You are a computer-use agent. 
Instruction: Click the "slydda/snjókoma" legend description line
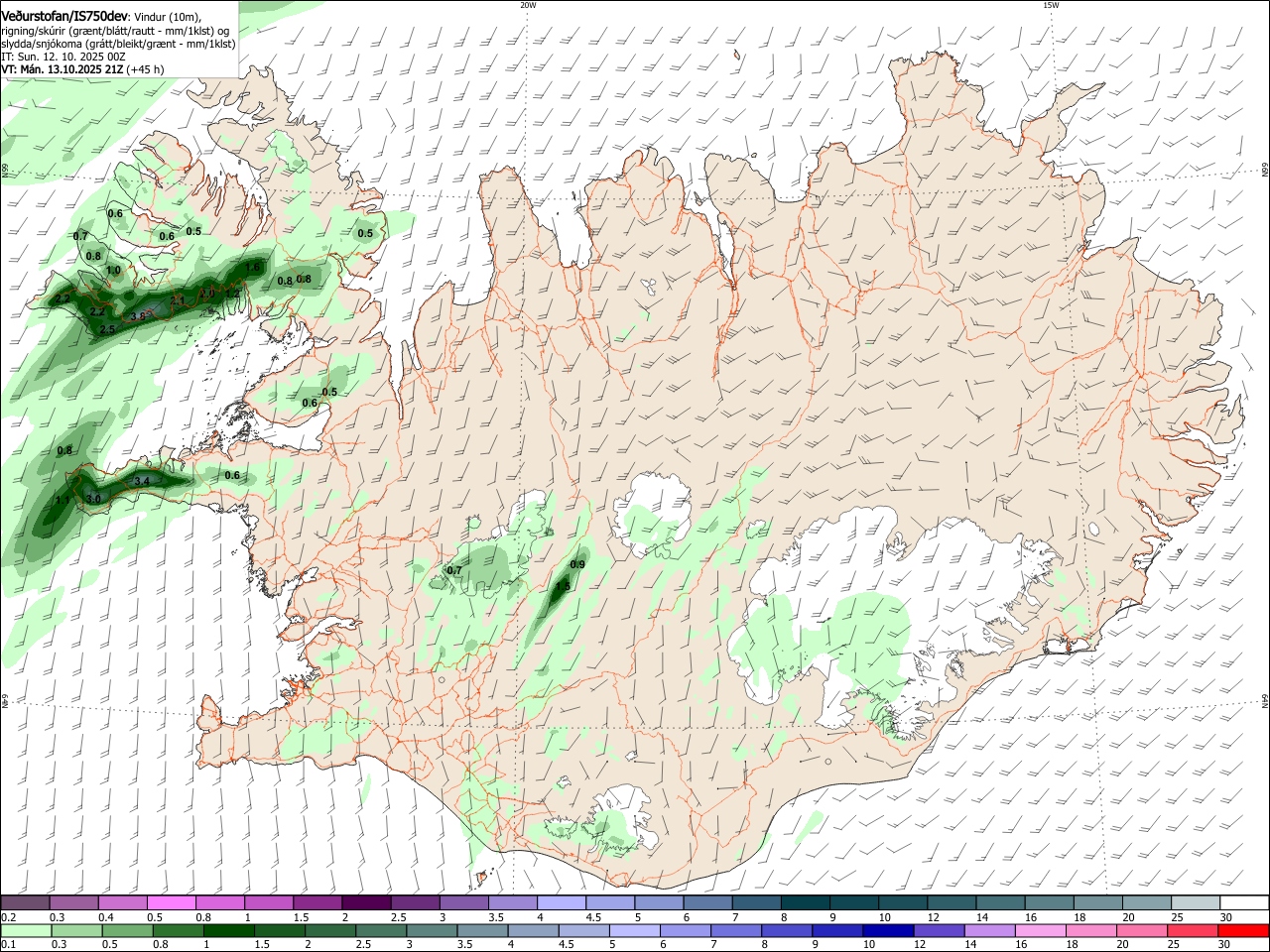tap(118, 44)
